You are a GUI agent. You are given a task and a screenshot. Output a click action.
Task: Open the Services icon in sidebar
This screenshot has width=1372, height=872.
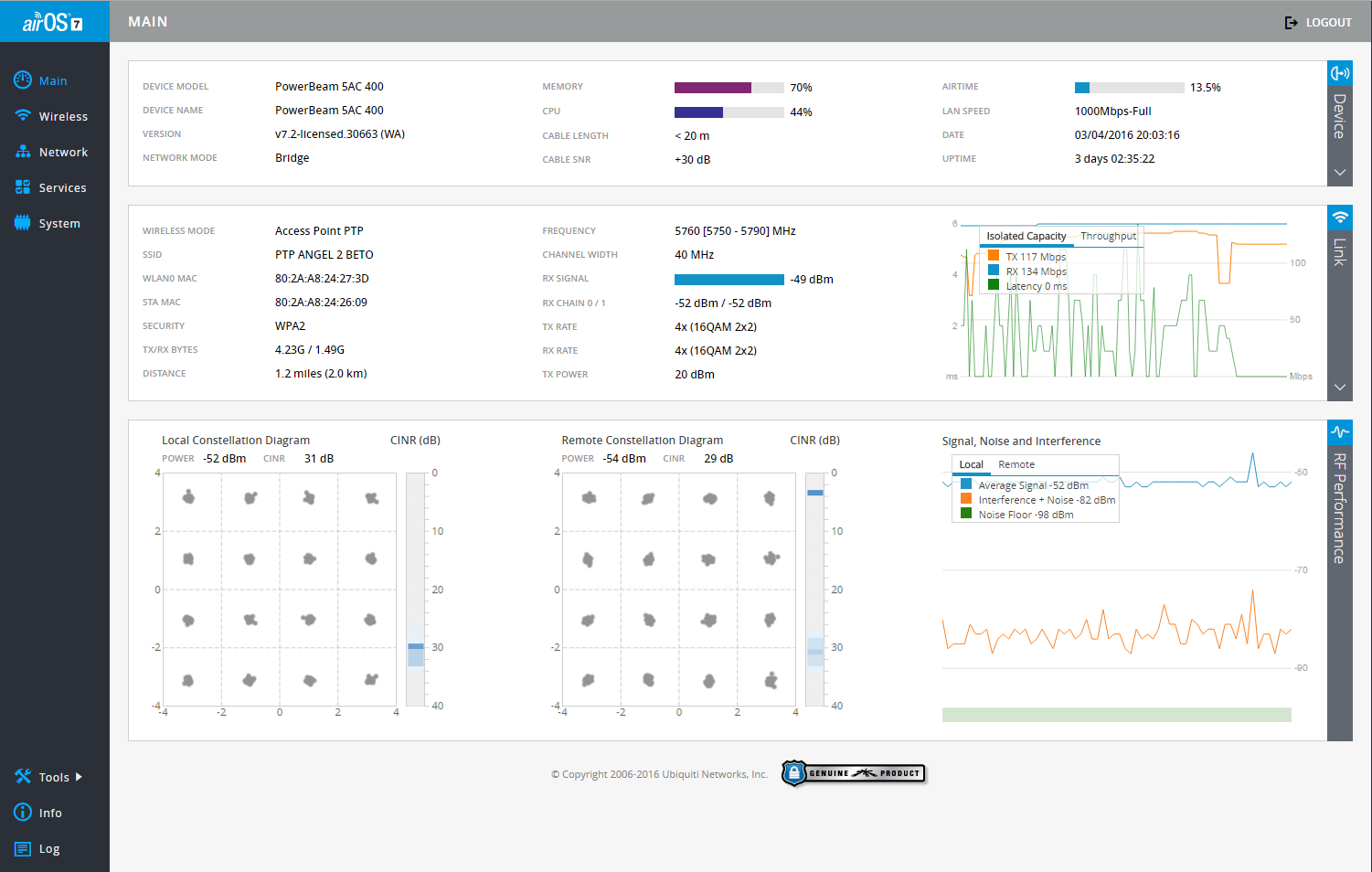[23, 187]
